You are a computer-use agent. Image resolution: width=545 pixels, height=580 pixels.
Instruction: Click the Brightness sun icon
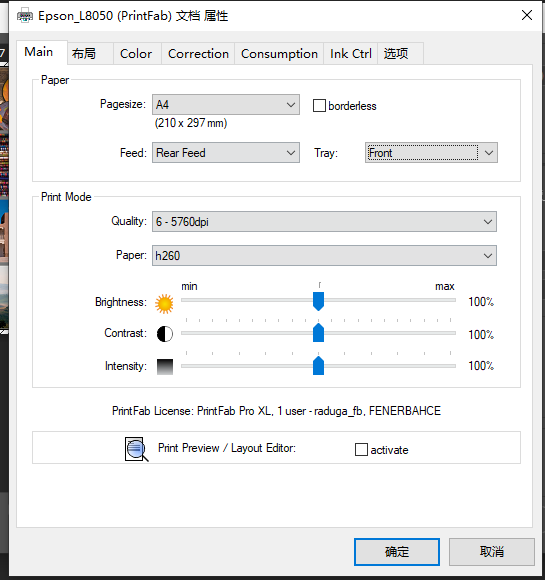[164, 304]
